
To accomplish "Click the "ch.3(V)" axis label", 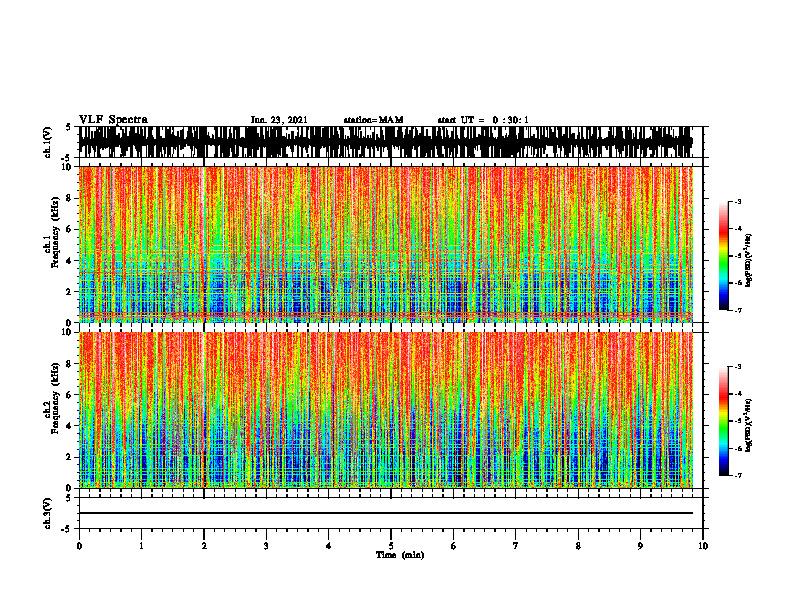I will [x=48, y=513].
